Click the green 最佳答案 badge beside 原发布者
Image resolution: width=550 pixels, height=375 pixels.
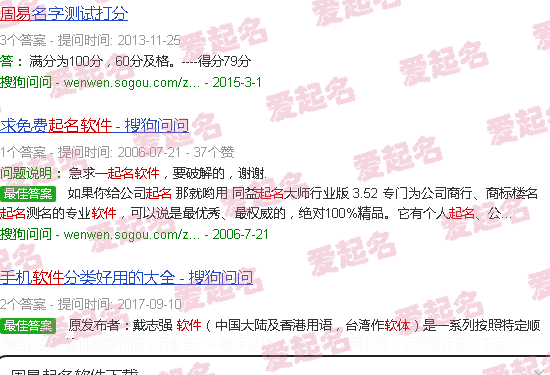pyautogui.click(x=28, y=326)
